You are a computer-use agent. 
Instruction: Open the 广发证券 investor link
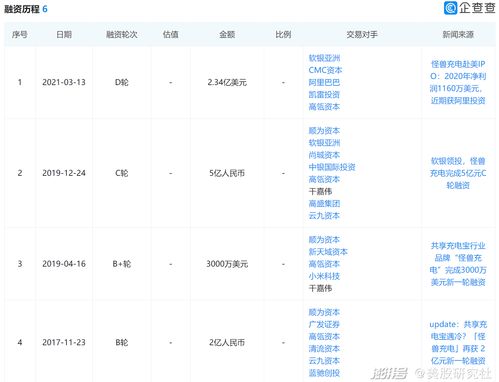click(324, 325)
